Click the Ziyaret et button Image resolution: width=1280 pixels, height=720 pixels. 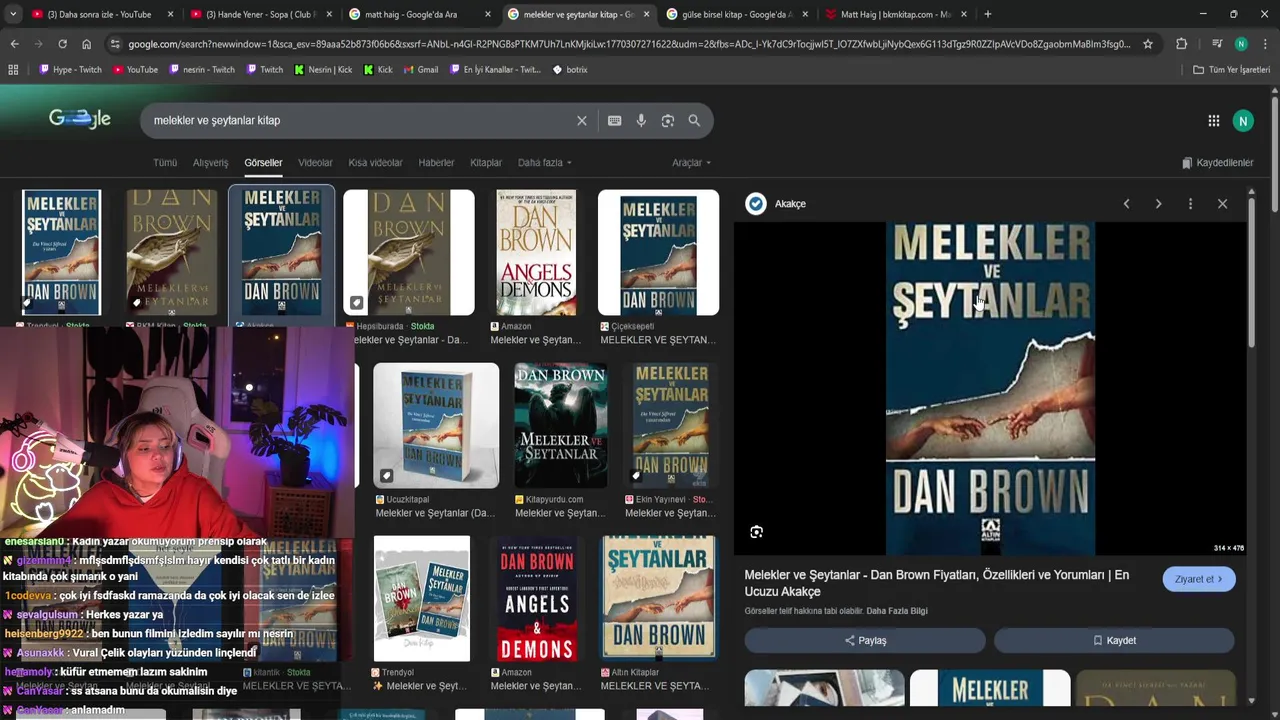click(x=1199, y=579)
